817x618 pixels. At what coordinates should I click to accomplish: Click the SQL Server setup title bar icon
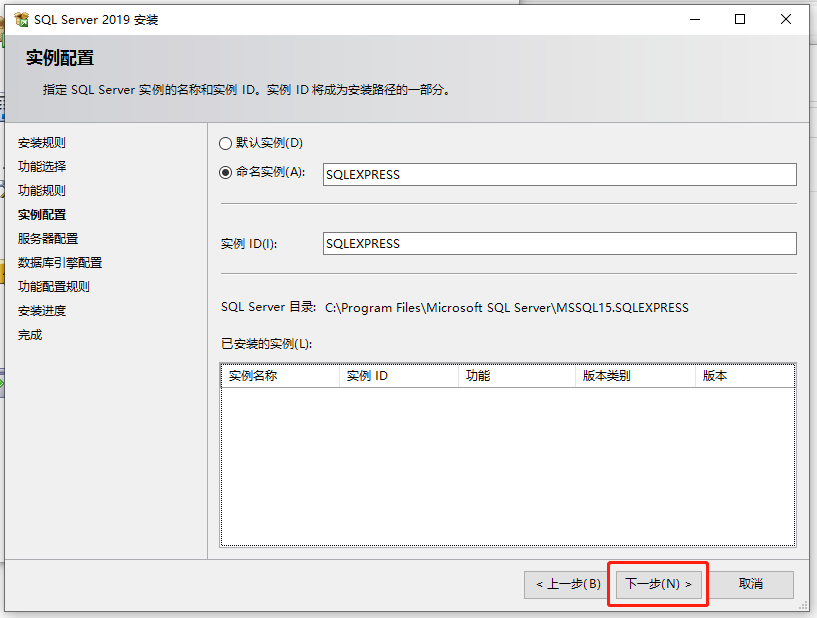coord(21,20)
